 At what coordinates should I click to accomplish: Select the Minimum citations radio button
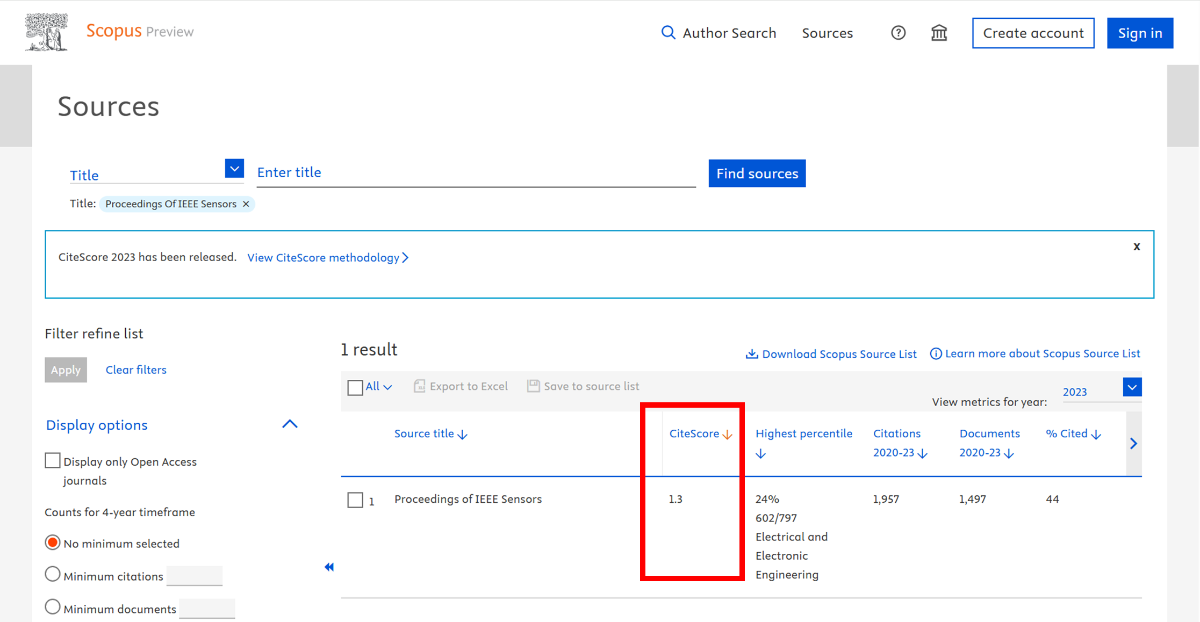point(53,575)
